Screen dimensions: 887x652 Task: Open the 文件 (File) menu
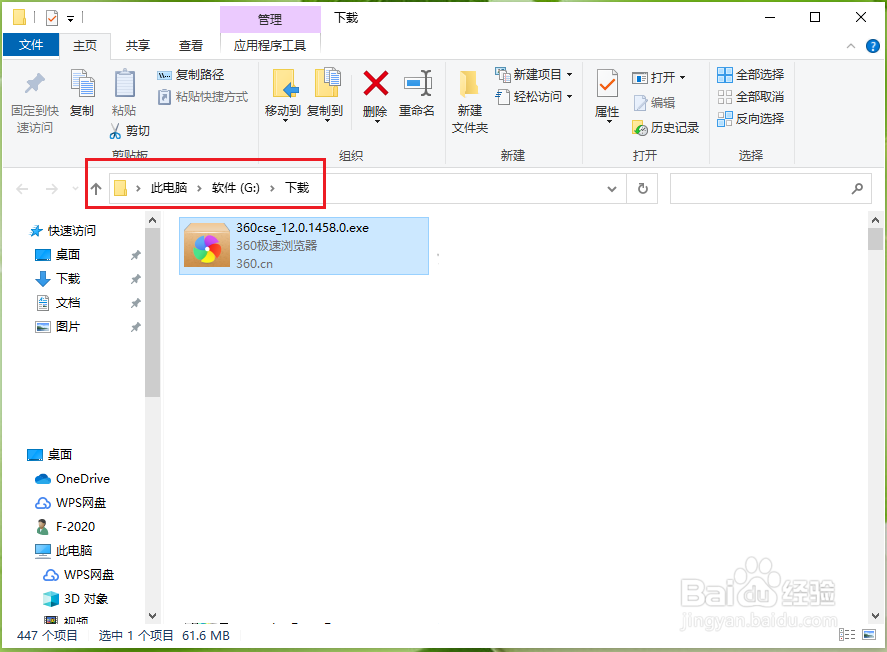(31, 44)
